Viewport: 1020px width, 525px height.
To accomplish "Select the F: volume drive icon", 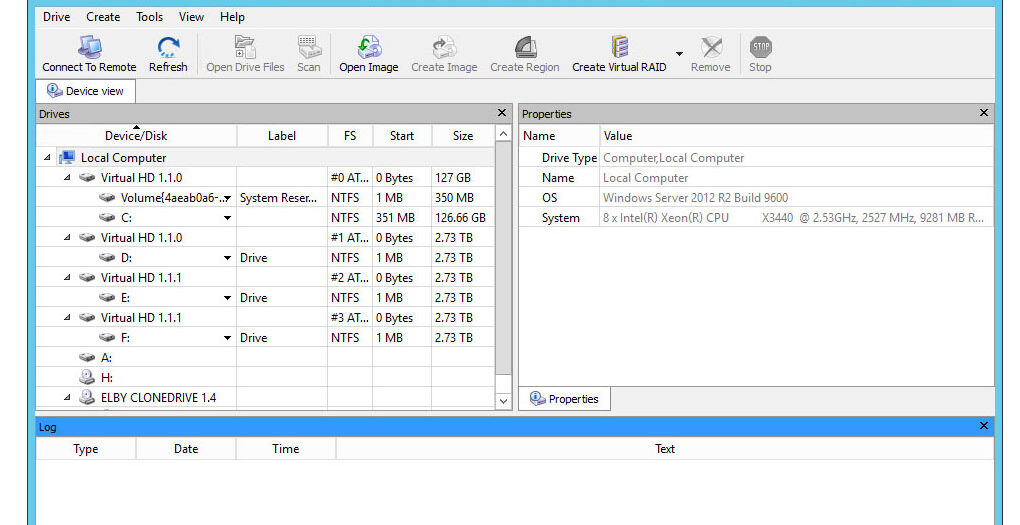I will pyautogui.click(x=107, y=338).
